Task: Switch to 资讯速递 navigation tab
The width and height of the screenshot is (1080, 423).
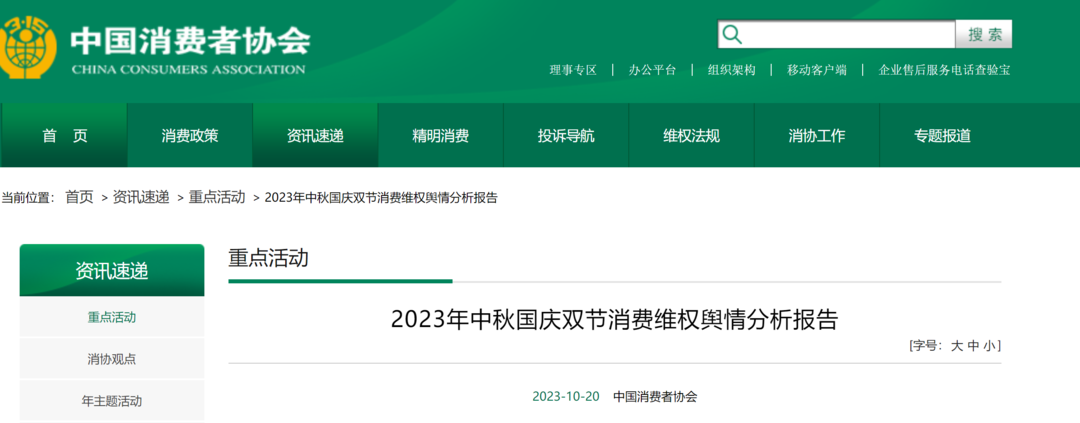Action: (x=315, y=136)
